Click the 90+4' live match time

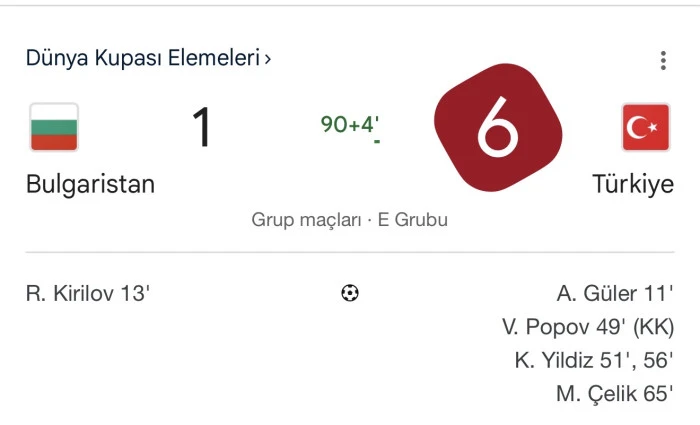(x=349, y=125)
